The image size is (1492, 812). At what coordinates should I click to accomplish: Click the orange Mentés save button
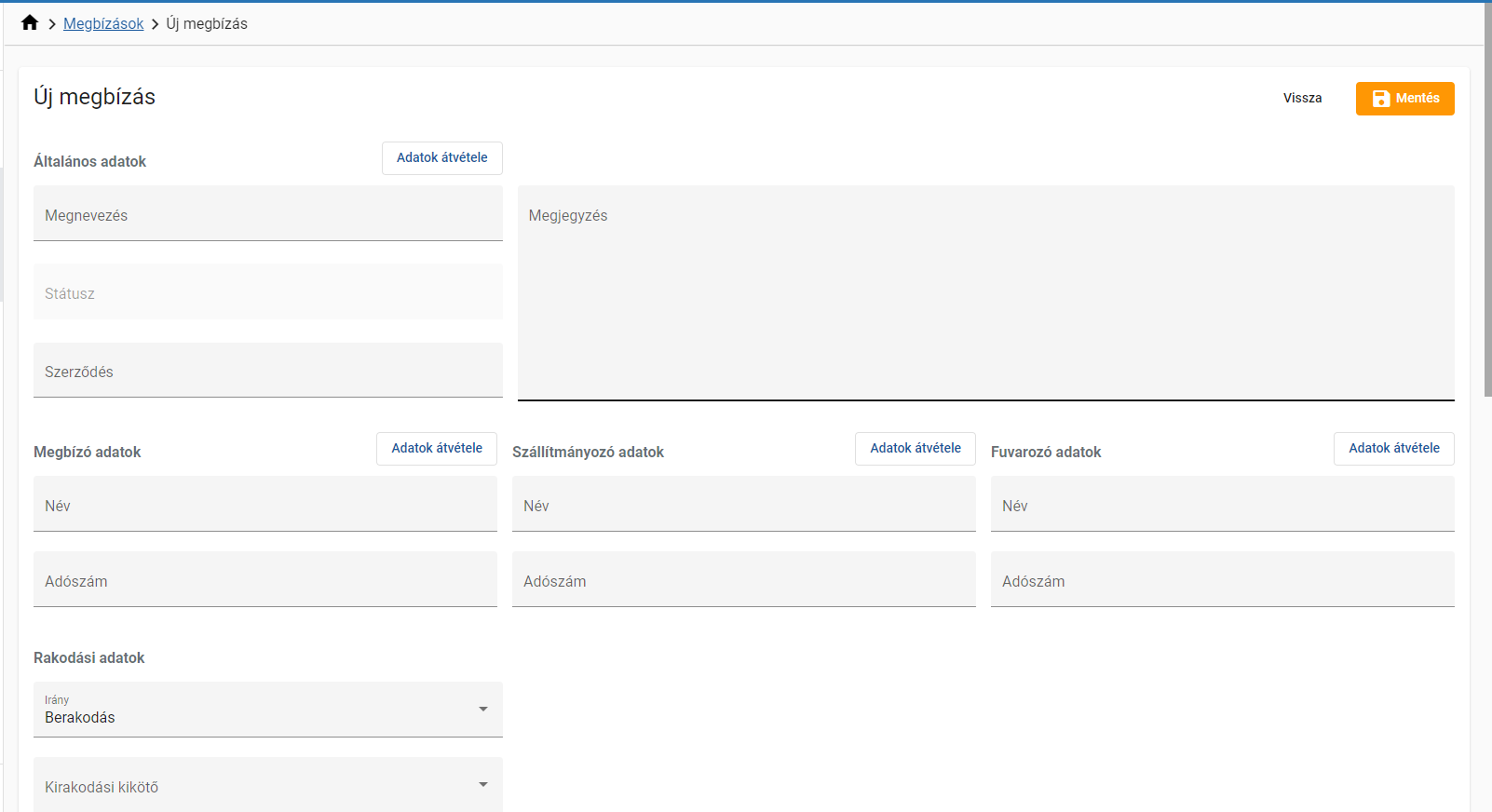click(1404, 99)
